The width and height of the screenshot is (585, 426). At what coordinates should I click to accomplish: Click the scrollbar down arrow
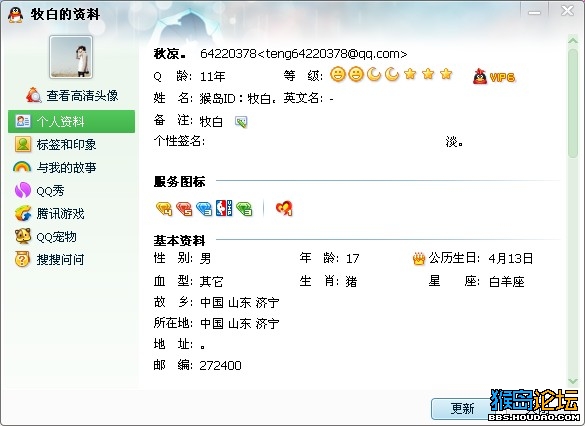coord(573,381)
